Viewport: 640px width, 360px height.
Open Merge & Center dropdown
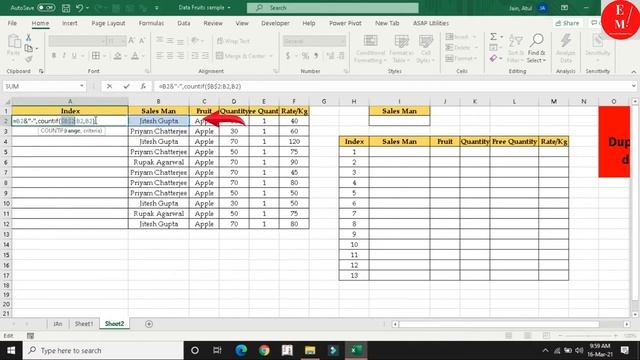[x=271, y=56]
